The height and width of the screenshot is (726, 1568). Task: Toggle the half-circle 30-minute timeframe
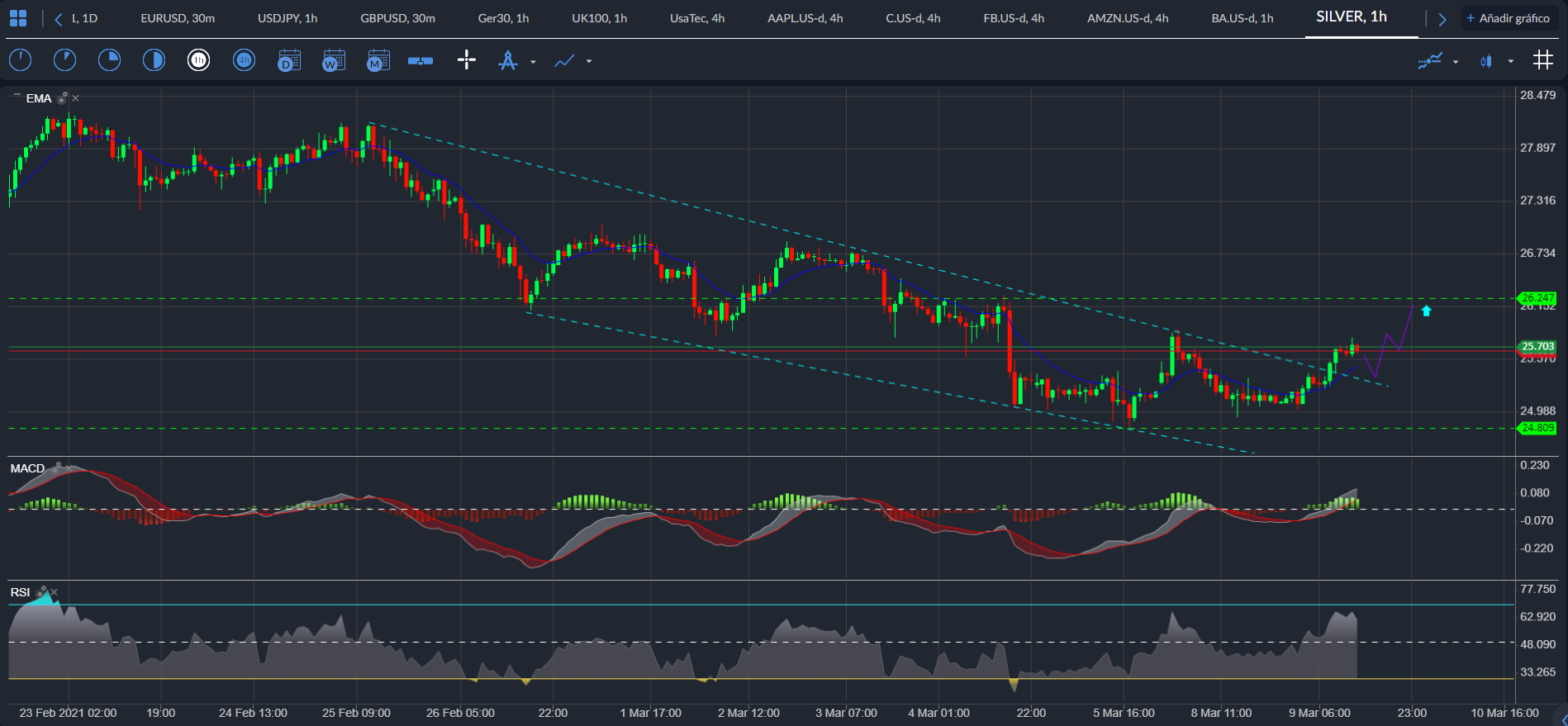click(x=154, y=60)
